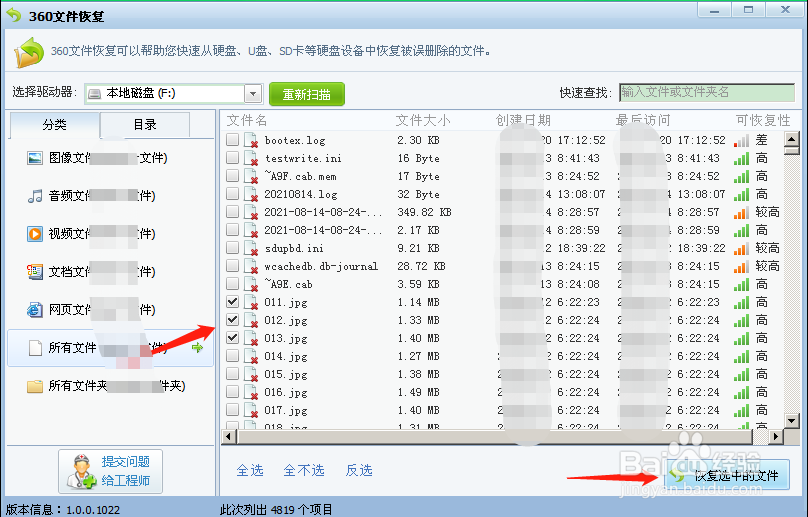Image resolution: width=808 pixels, height=517 pixels.
Task: Check the box for 016.jpg
Action: point(232,392)
